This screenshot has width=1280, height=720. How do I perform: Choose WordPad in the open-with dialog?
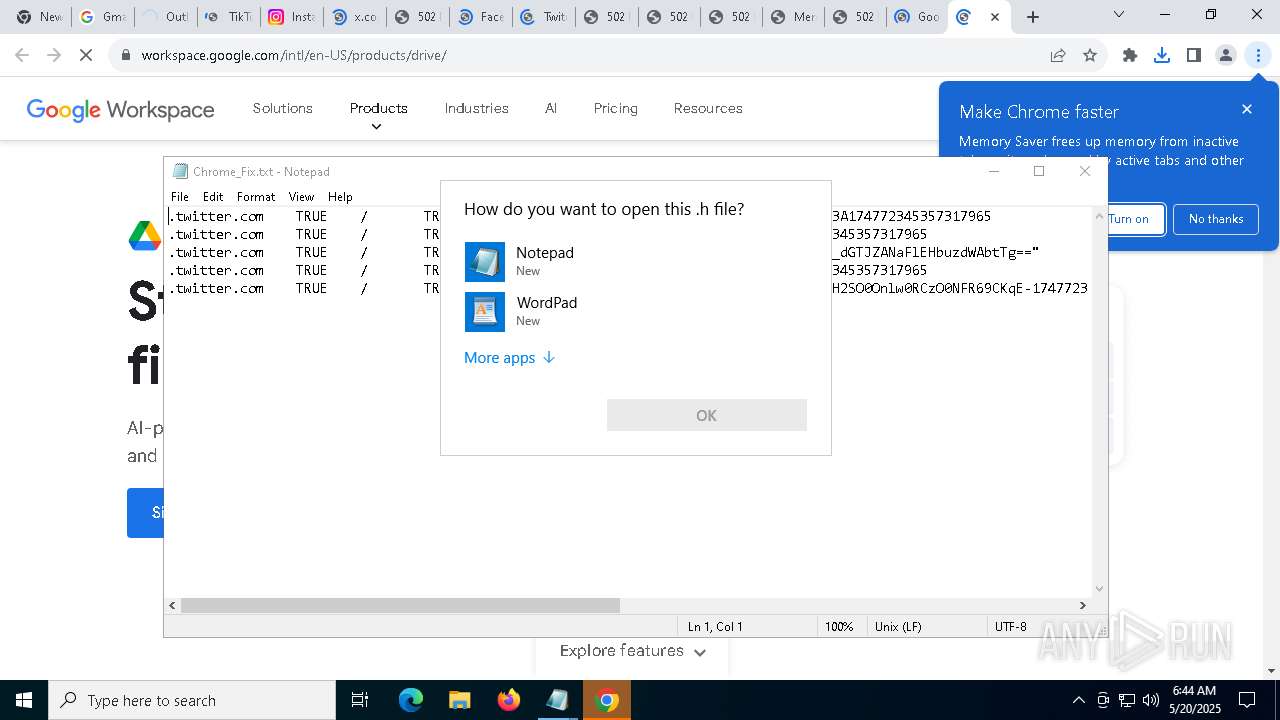(635, 312)
